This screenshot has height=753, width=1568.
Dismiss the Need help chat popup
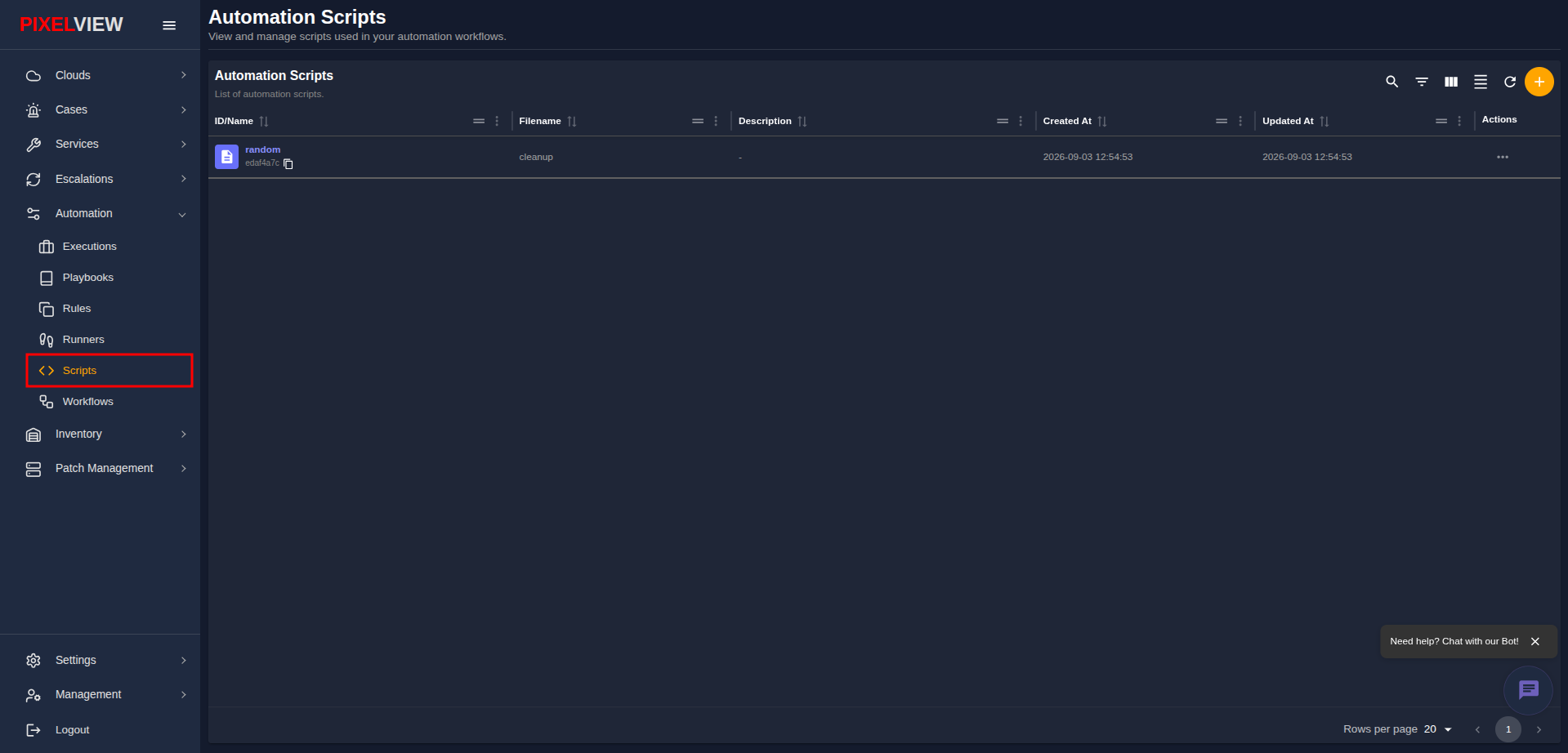pos(1535,641)
